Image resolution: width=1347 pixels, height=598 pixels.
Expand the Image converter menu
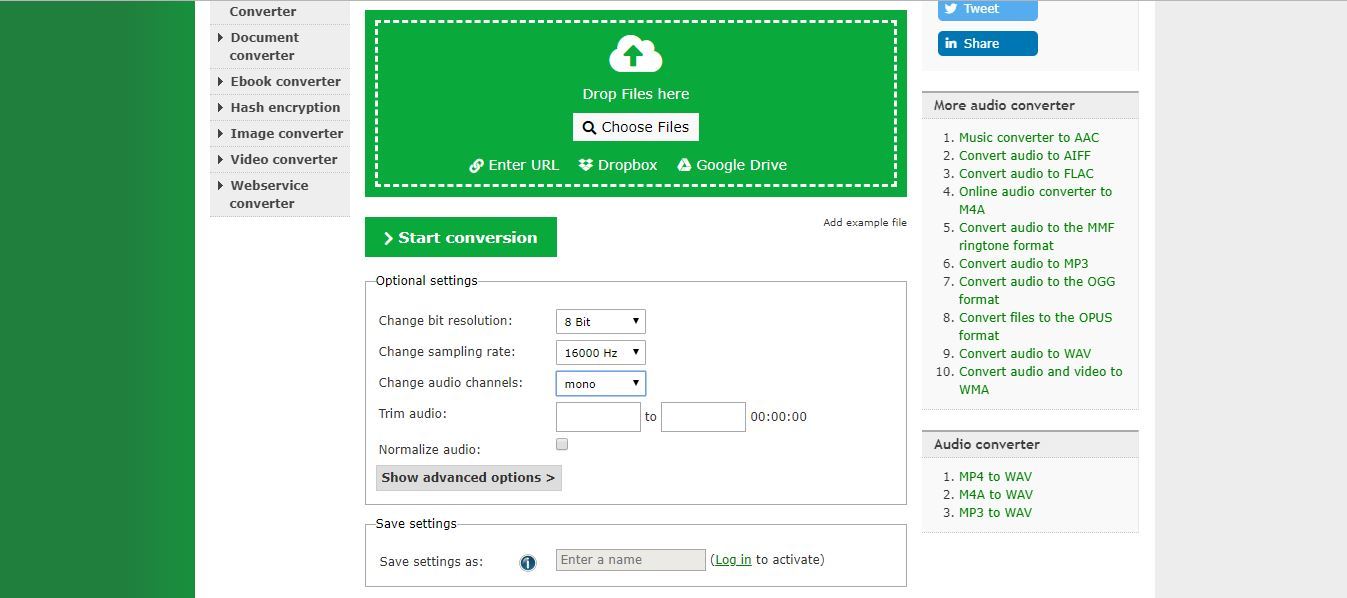click(x=279, y=134)
